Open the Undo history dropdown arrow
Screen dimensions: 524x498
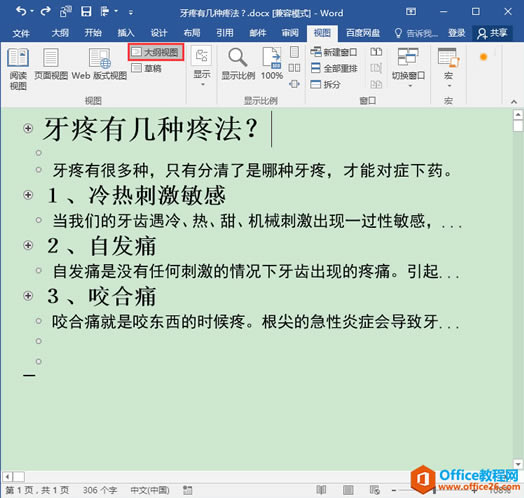[32, 12]
